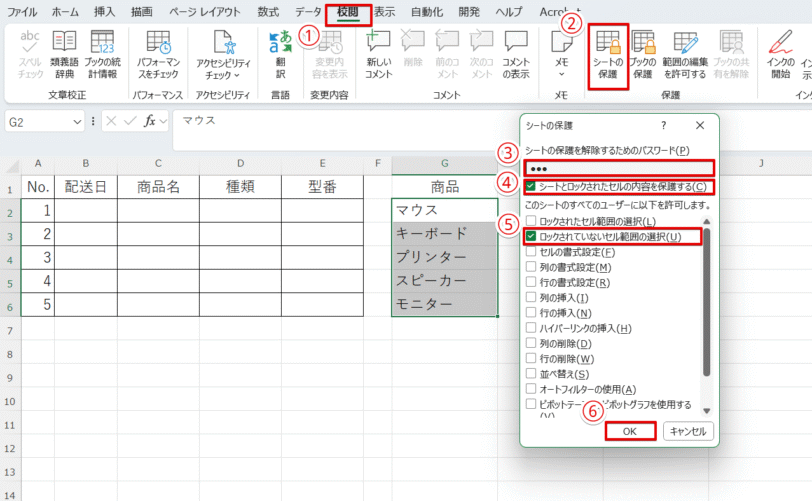Click the OK button in dialog
The height and width of the screenshot is (501, 812).
pos(630,431)
